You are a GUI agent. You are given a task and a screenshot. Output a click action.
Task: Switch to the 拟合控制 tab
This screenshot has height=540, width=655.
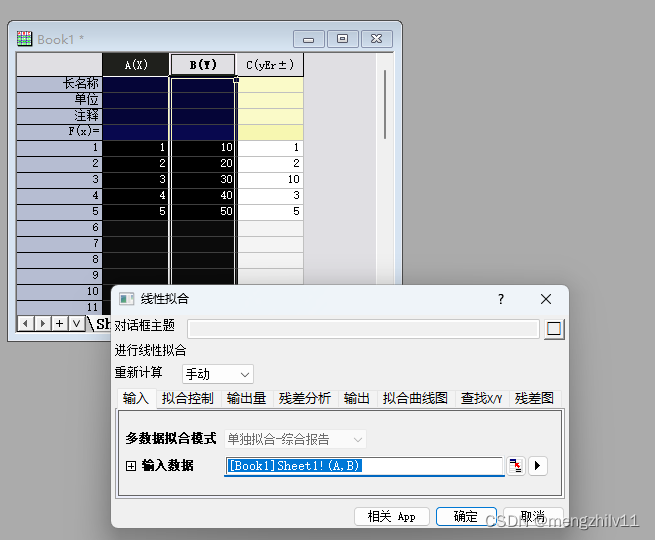coord(188,398)
